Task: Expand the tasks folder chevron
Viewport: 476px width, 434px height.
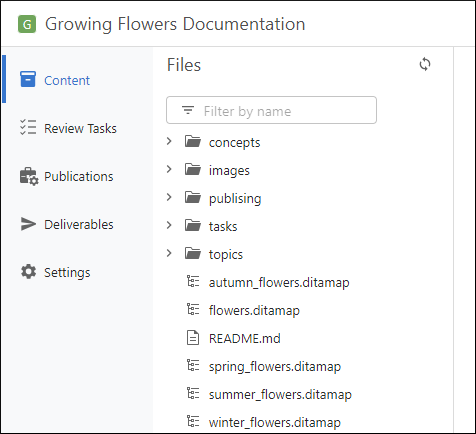Action: [169, 225]
